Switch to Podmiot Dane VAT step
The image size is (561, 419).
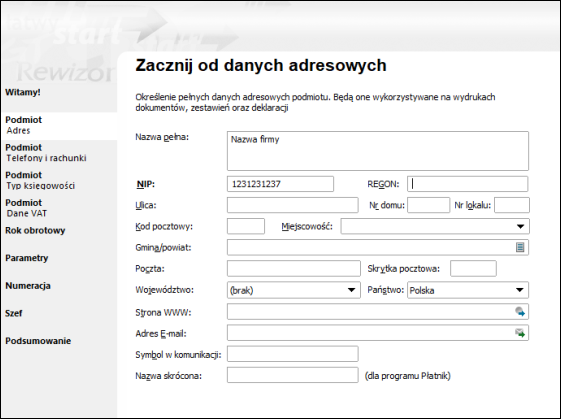tap(26, 208)
